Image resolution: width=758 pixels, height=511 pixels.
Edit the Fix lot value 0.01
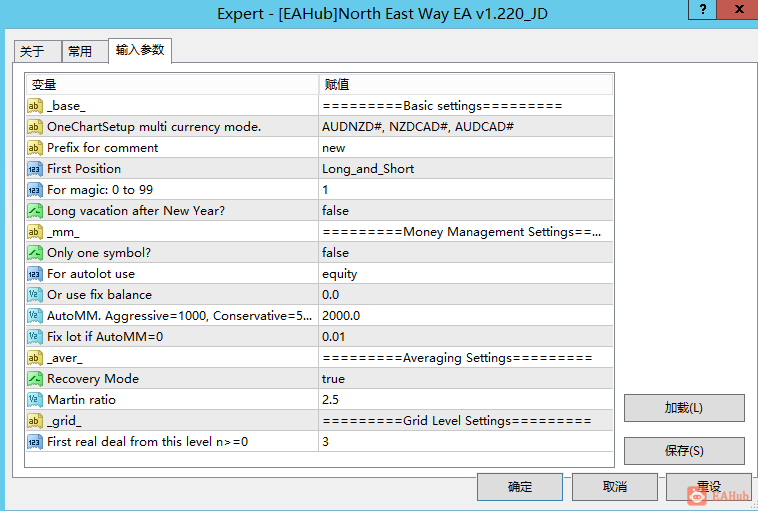pos(466,337)
